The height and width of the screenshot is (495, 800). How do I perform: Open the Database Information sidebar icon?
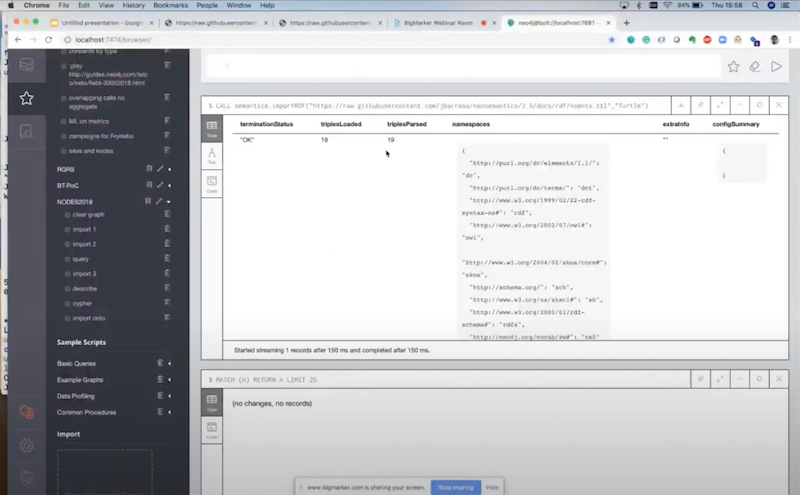pos(27,64)
